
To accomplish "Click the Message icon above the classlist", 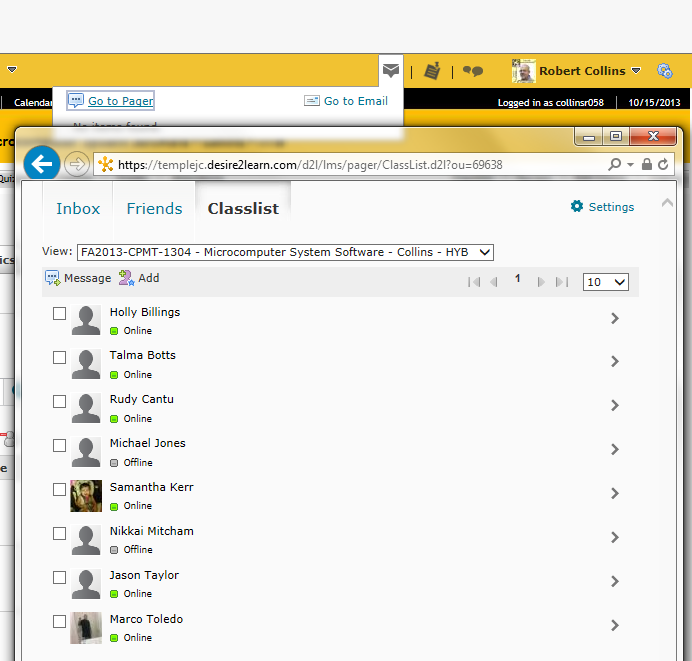I will (x=53, y=278).
